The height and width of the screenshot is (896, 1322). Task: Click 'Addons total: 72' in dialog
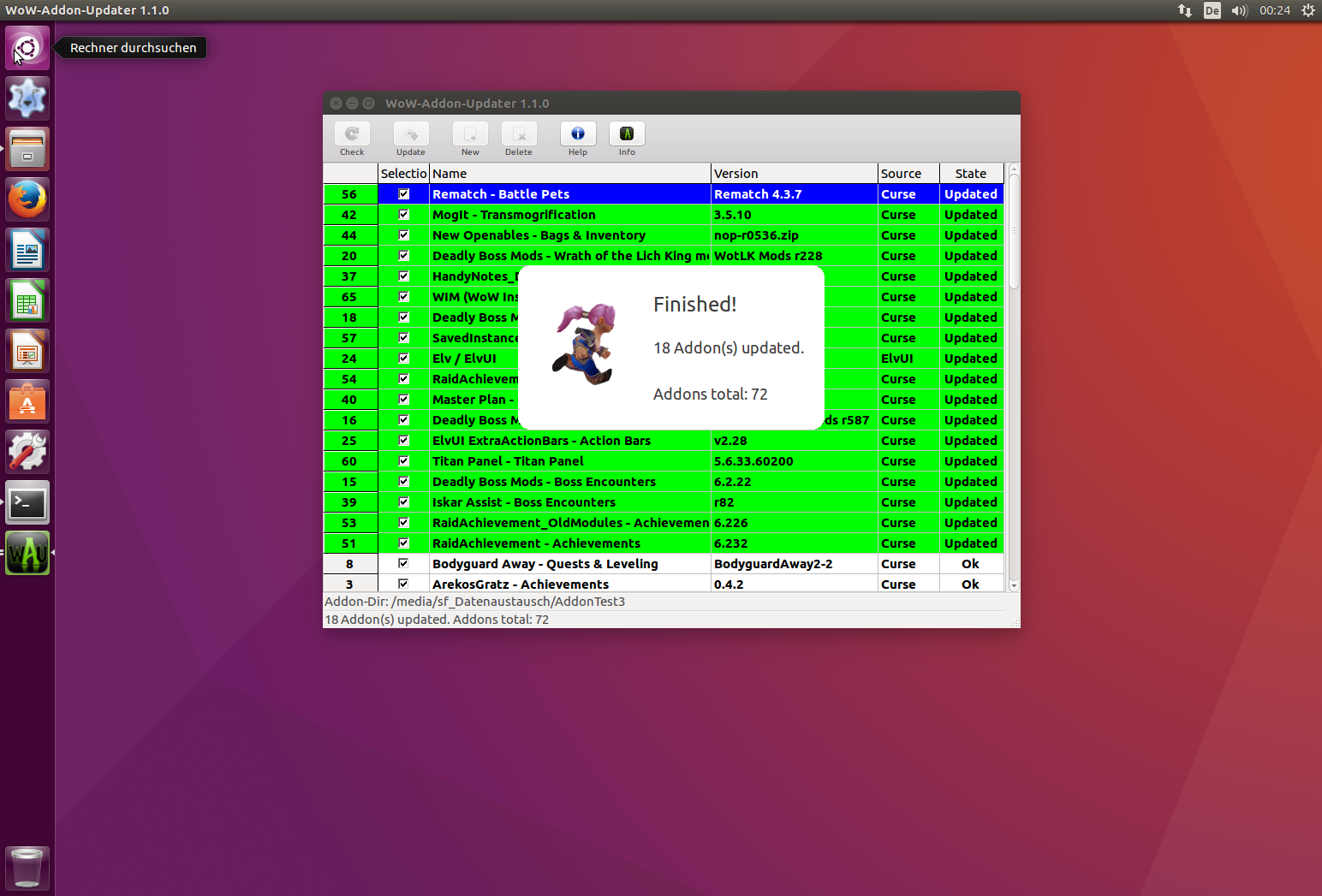[x=710, y=395]
